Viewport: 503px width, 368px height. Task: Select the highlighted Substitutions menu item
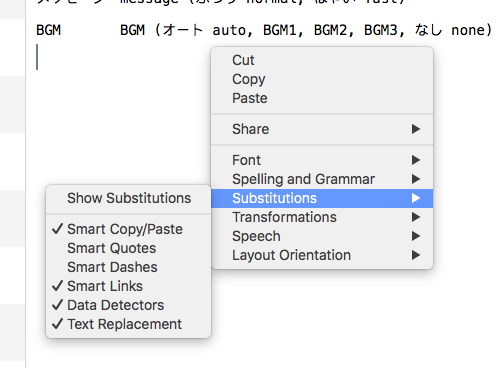point(322,198)
